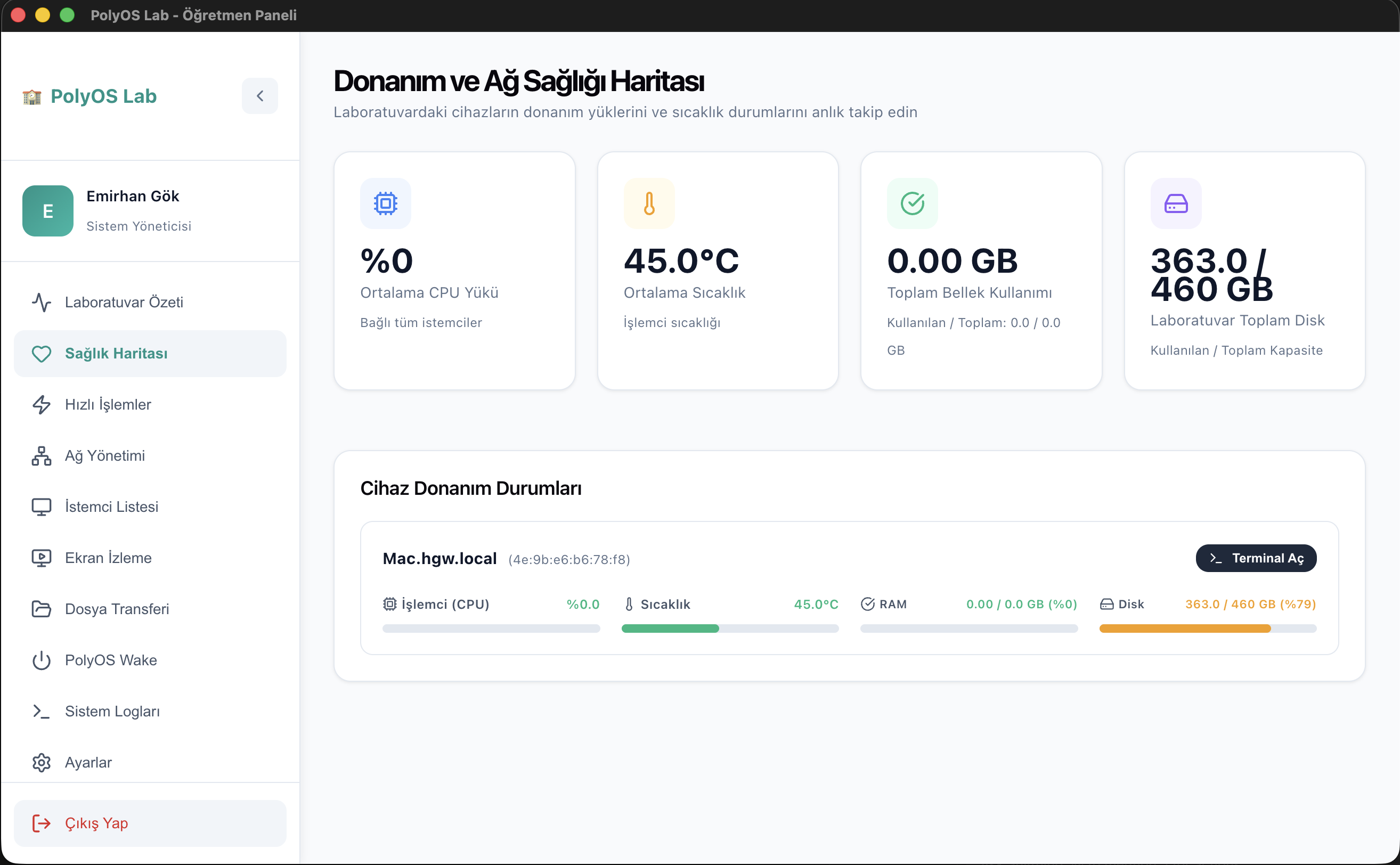Click the green checkmark memory card icon
Viewport: 1400px width, 865px height.
click(913, 203)
